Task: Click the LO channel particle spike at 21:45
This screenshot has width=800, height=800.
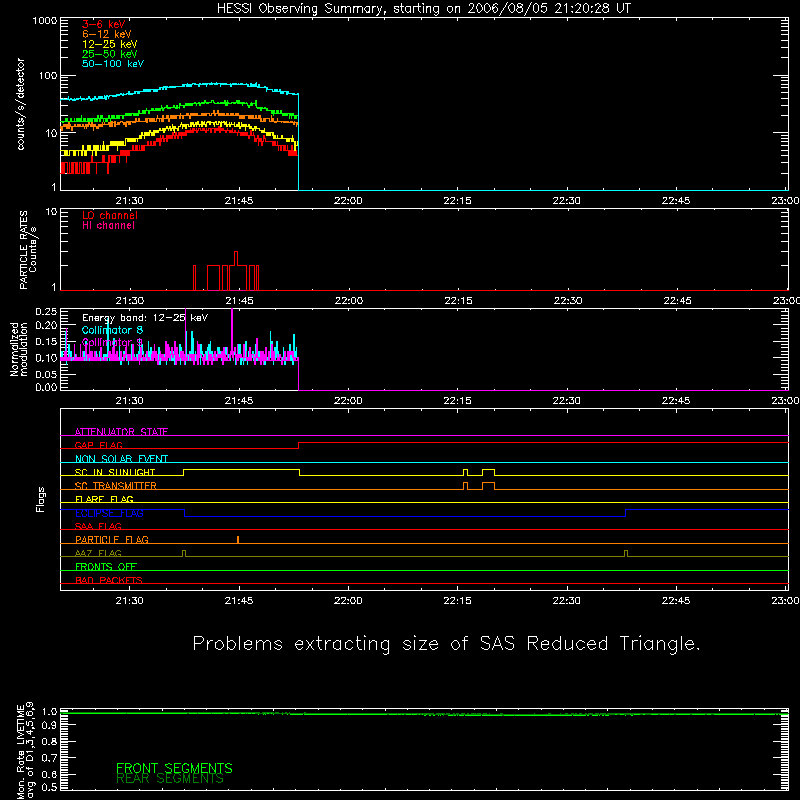Action: [x=236, y=258]
